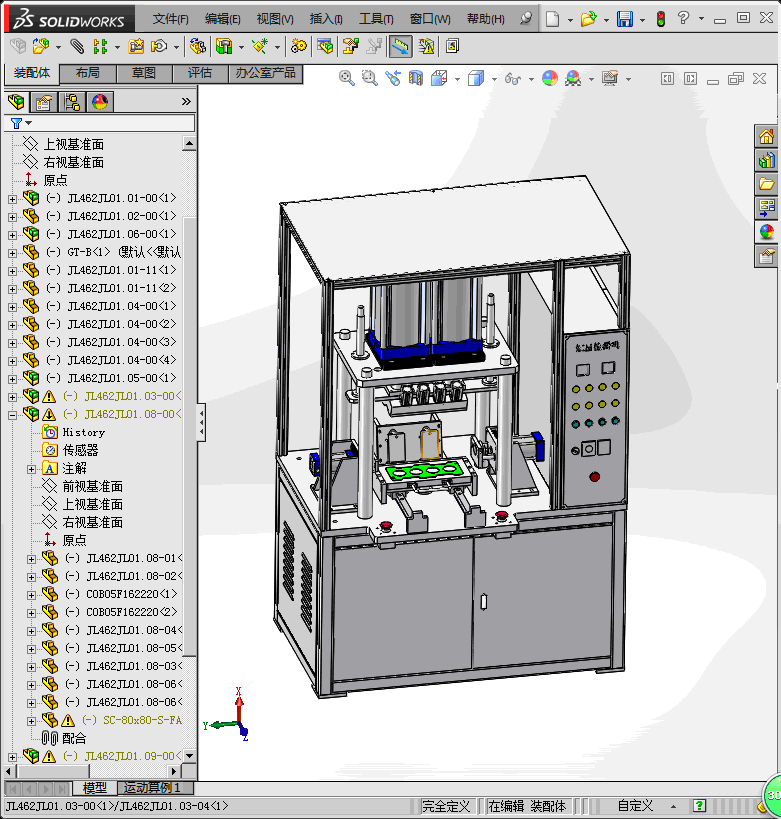The width and height of the screenshot is (781, 819).
Task: Select the 配合 mates folder
Action: click(74, 738)
